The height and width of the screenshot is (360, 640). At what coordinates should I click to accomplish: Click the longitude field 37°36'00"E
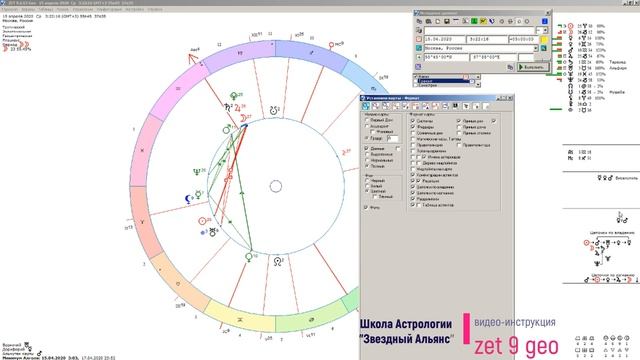click(494, 57)
